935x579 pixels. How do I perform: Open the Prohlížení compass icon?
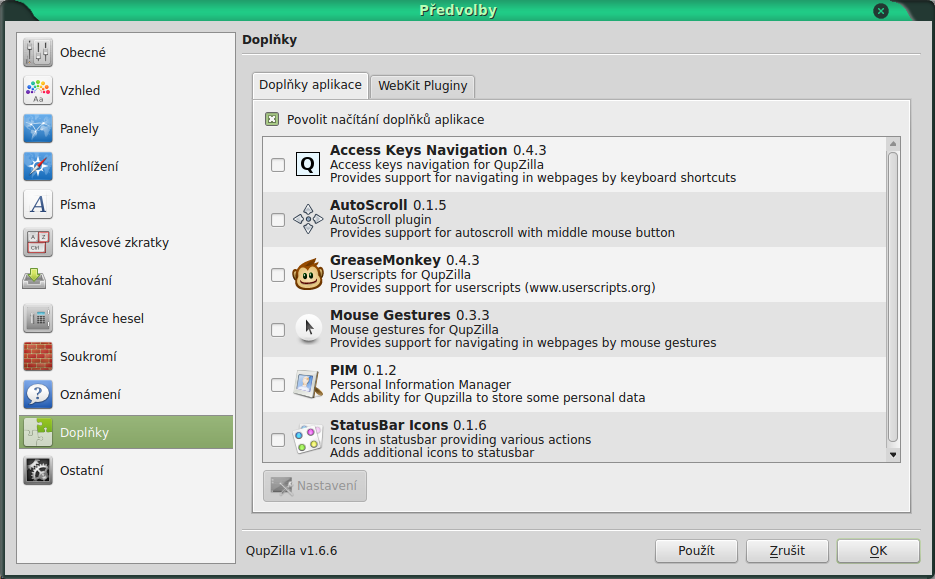pyautogui.click(x=38, y=166)
